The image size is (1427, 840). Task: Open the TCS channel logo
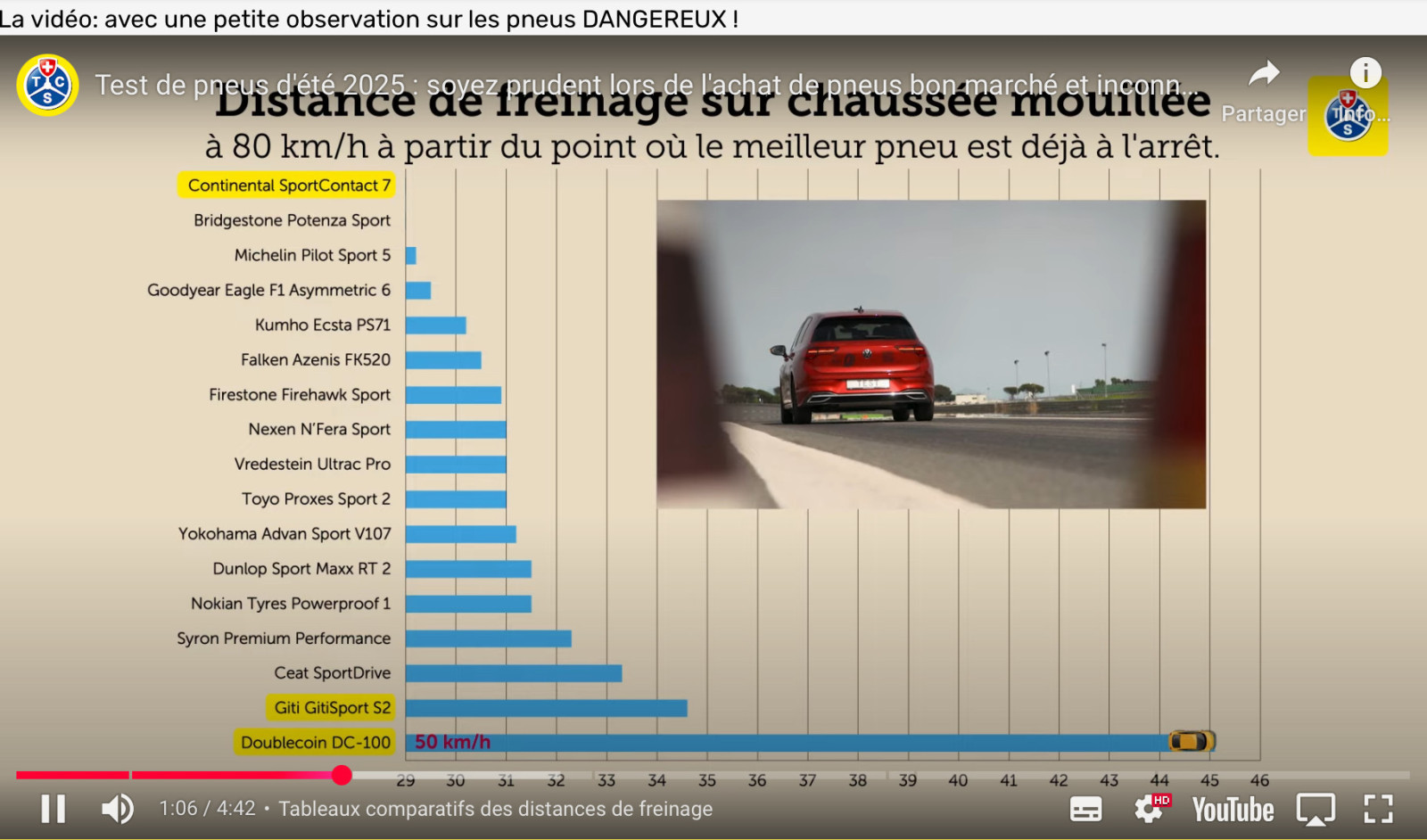click(x=47, y=86)
